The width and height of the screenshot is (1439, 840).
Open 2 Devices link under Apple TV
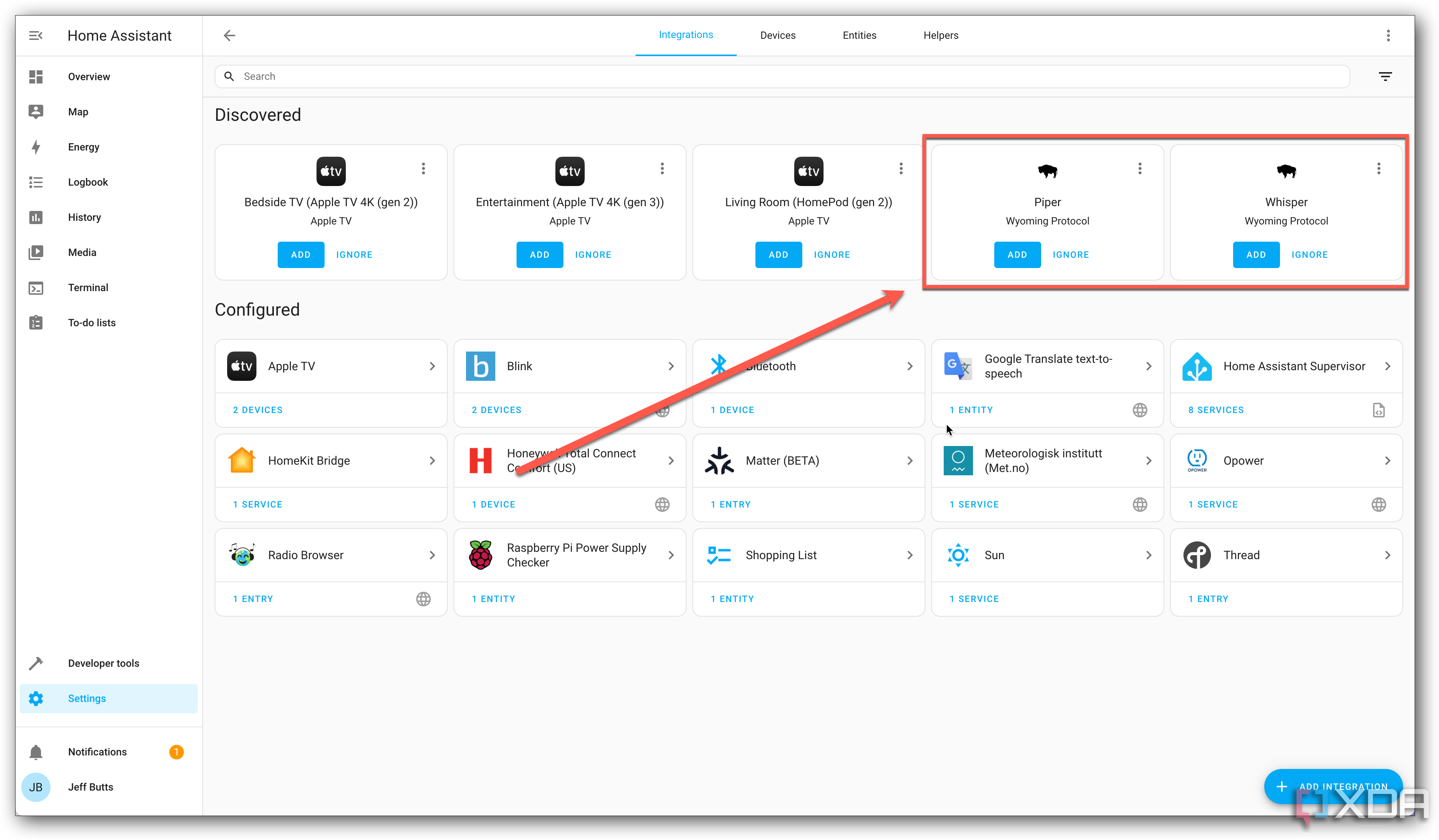[258, 410]
